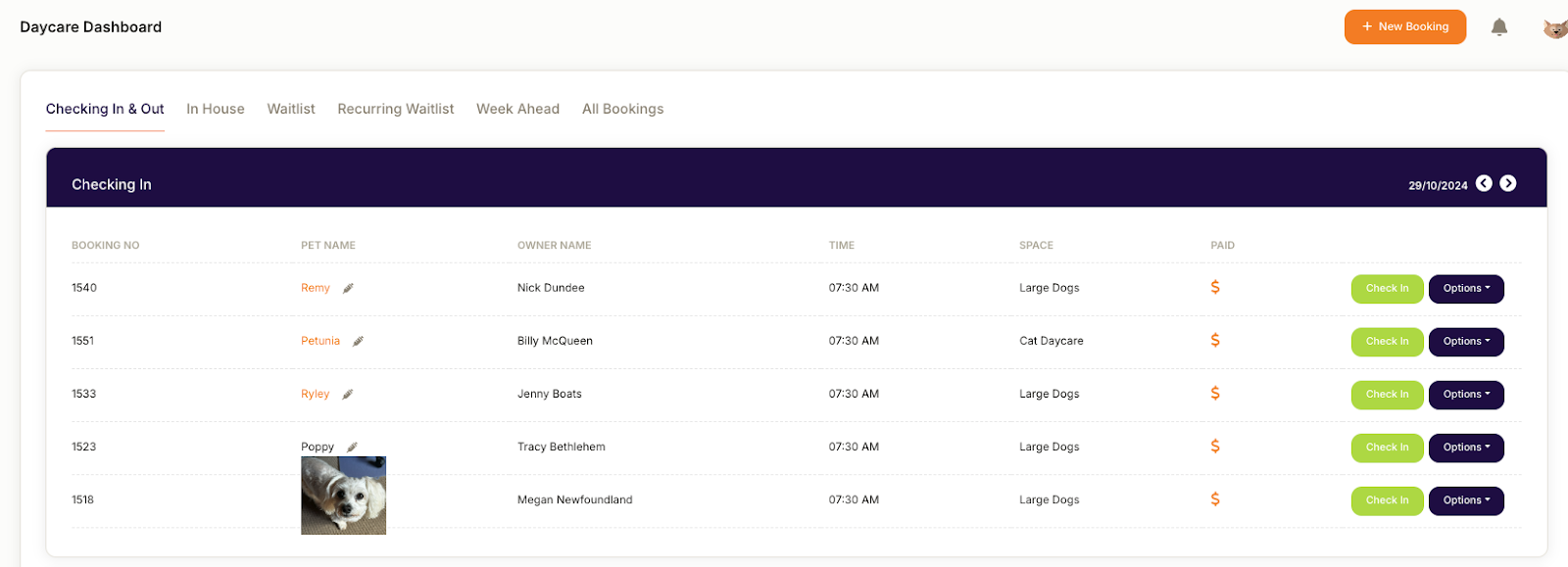Open the Week Ahead tab
The width and height of the screenshot is (1568, 567).
point(517,109)
